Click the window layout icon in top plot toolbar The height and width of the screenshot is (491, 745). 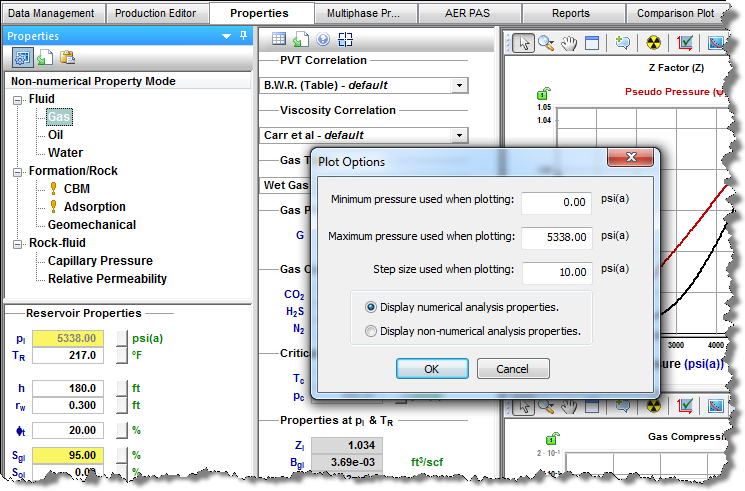click(x=592, y=44)
